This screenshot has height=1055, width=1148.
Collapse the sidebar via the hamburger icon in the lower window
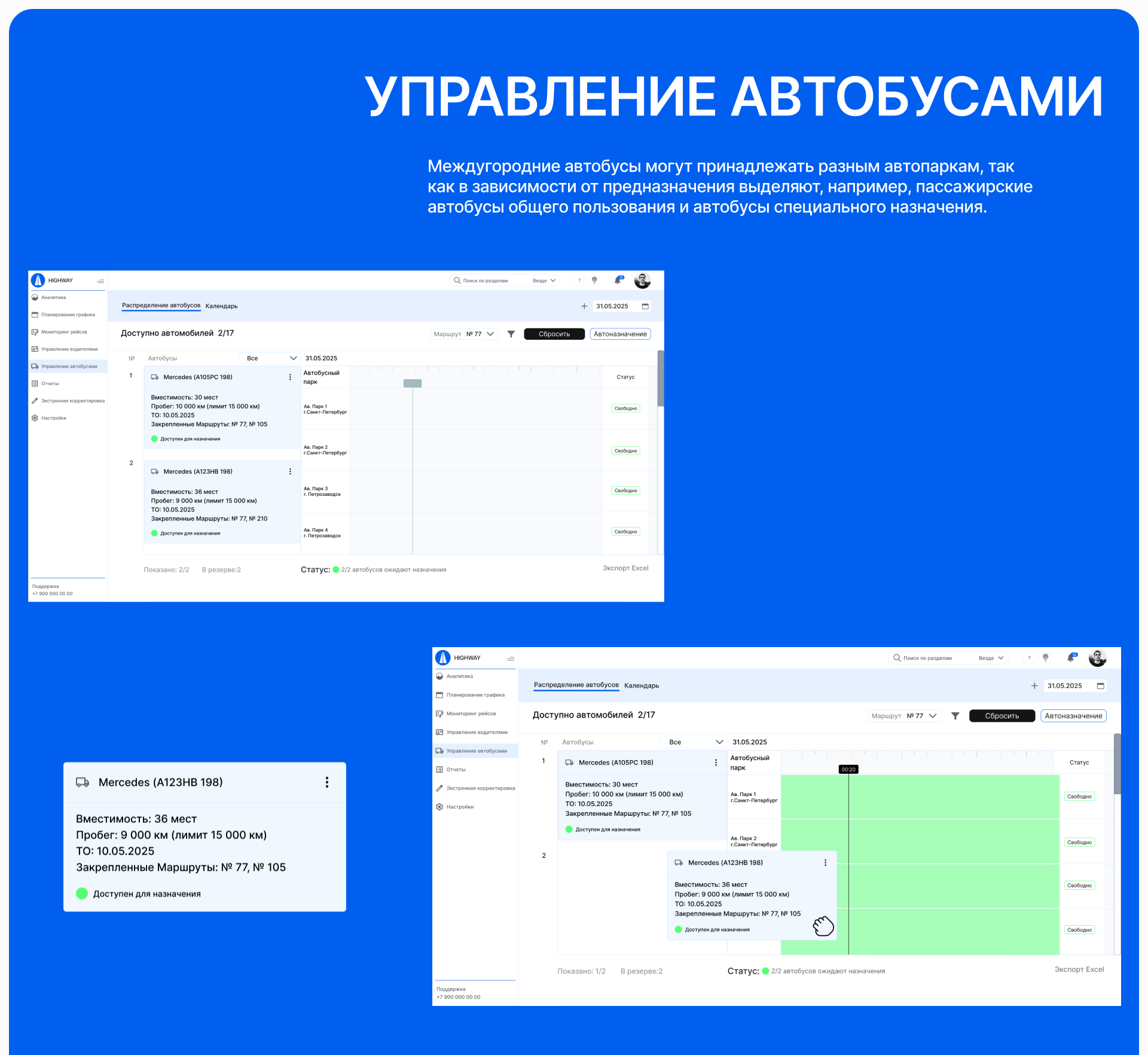pyautogui.click(x=511, y=658)
